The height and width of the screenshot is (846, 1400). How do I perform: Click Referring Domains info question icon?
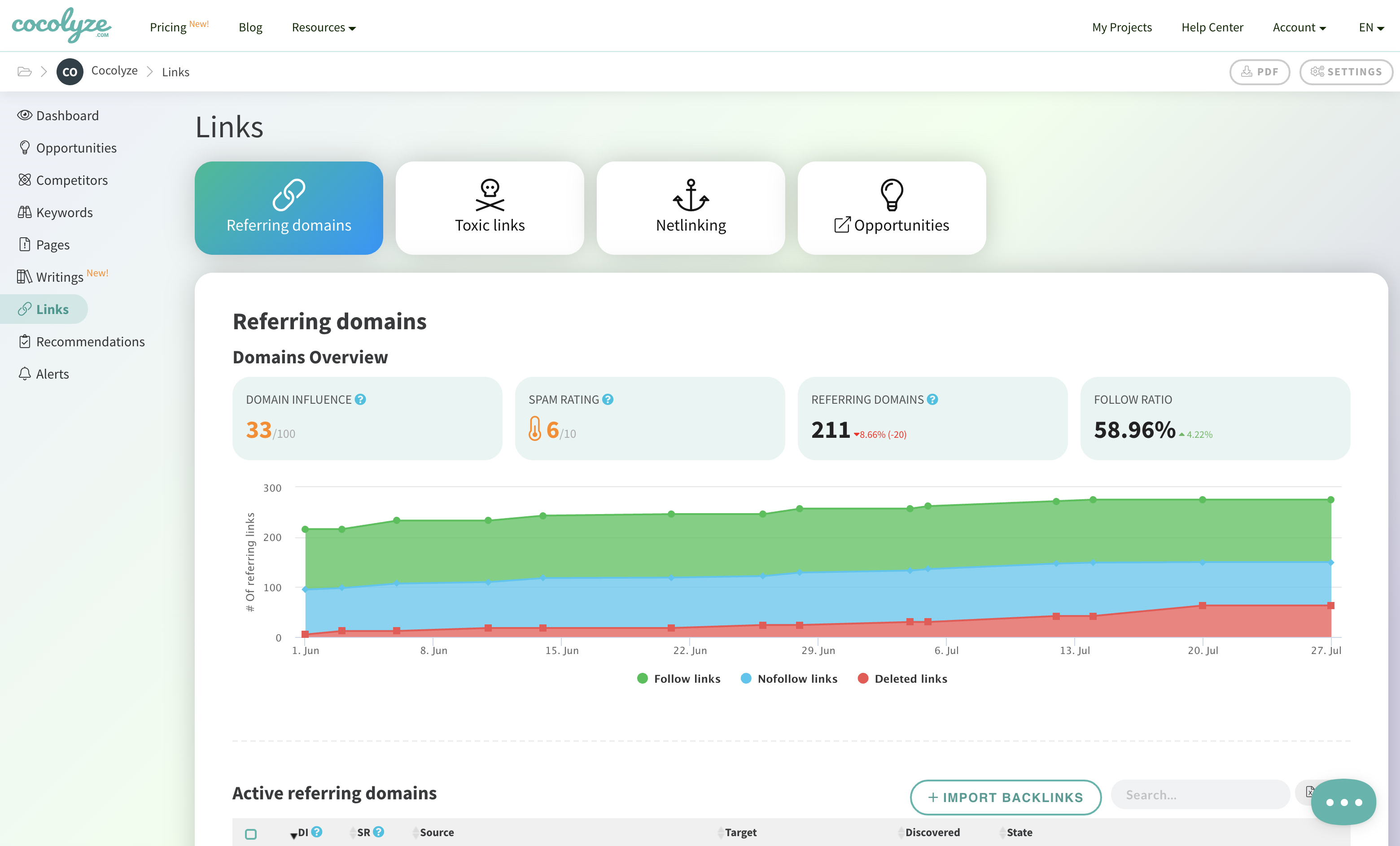pyautogui.click(x=932, y=399)
